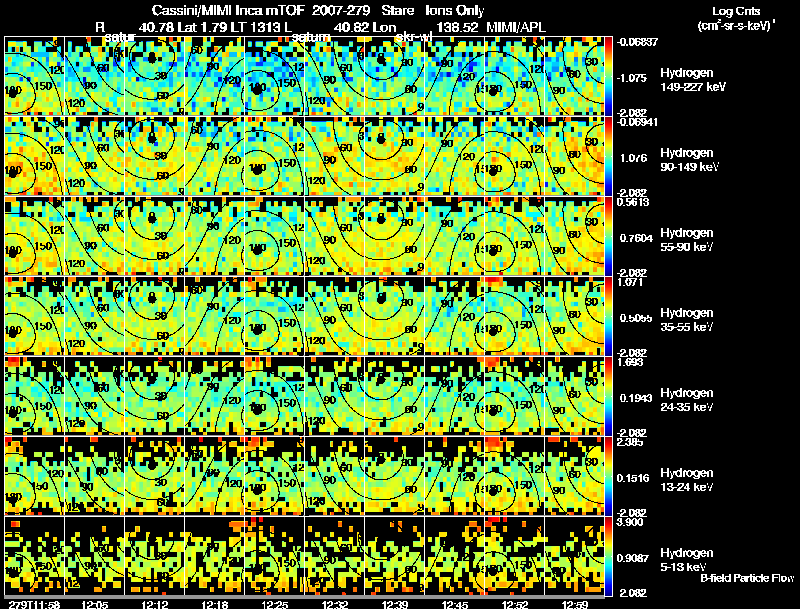The image size is (800, 609).
Task: Open the 5-13 keV panel for 12:32
Action: [x=335, y=556]
